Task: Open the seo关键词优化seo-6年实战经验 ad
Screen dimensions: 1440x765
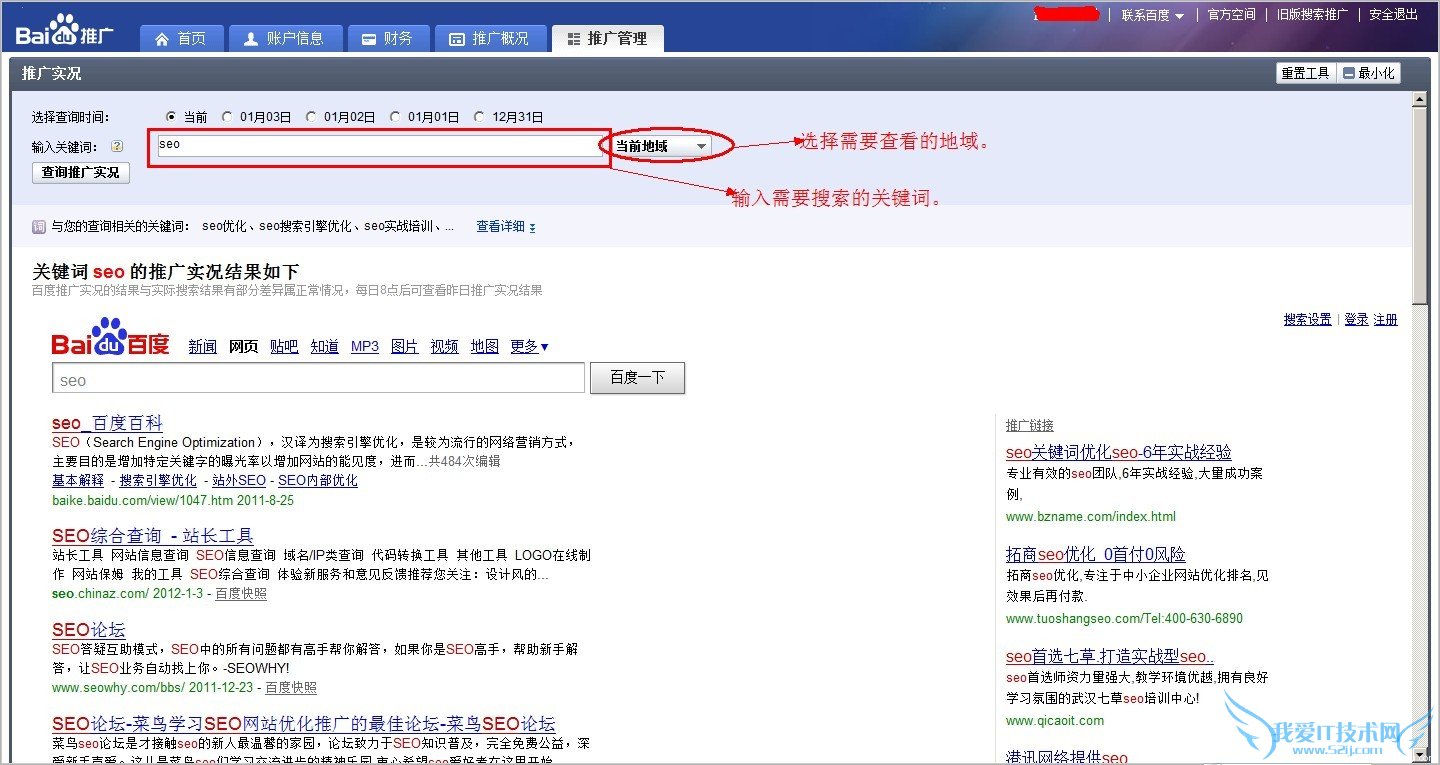Action: coord(1119,453)
